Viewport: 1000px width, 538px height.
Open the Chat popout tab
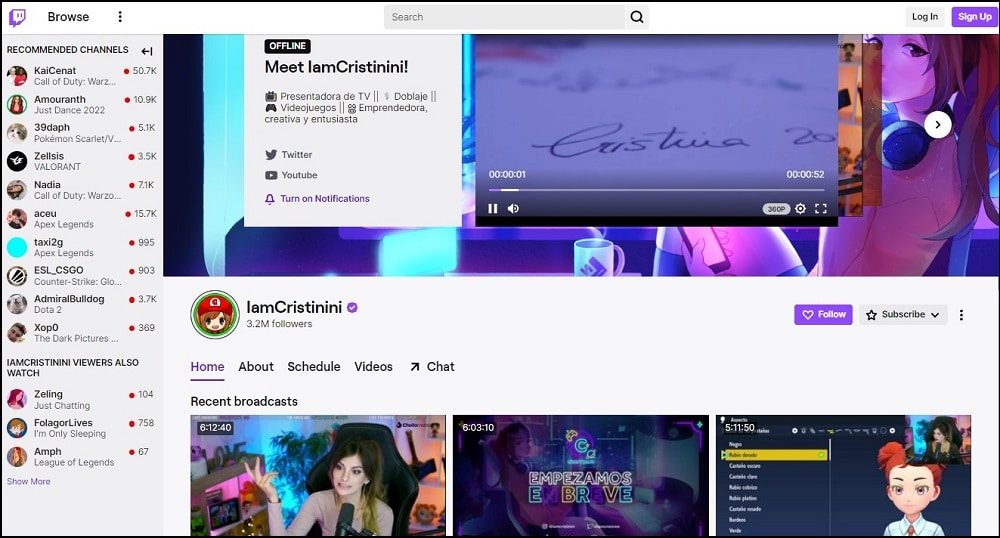tap(432, 367)
